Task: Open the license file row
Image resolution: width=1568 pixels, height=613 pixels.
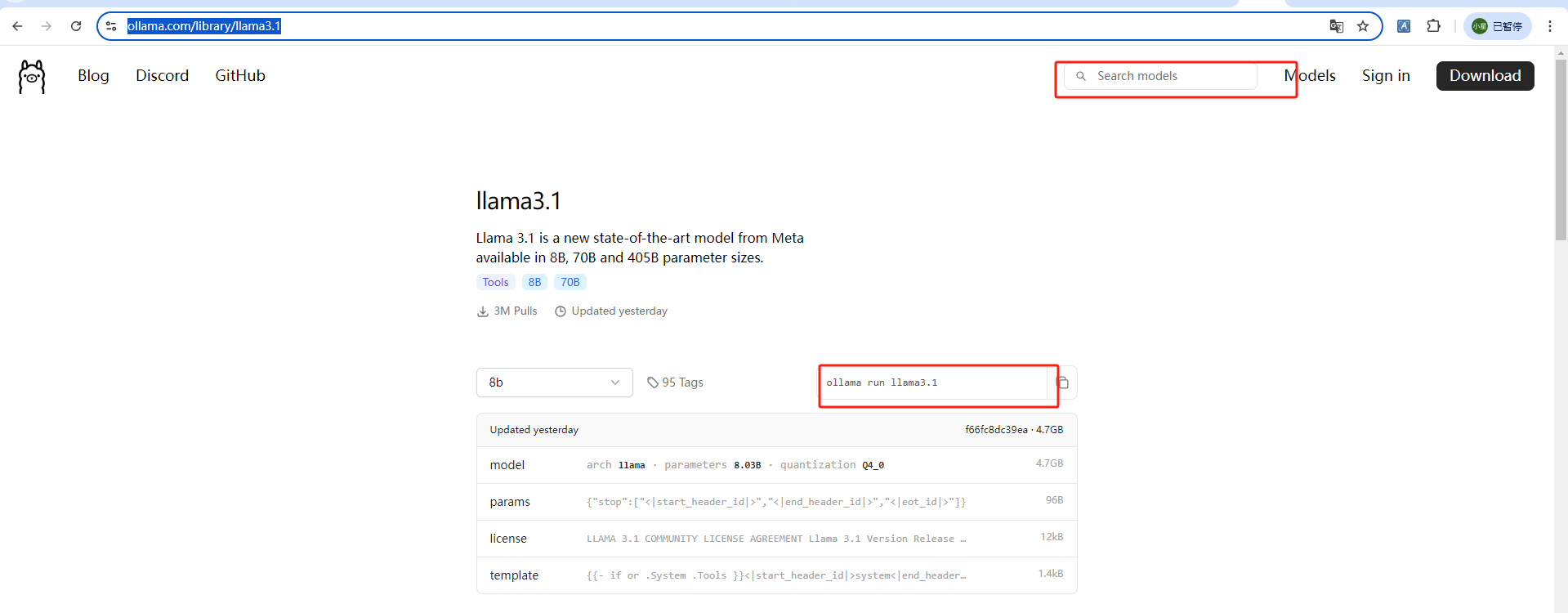Action: click(x=776, y=539)
